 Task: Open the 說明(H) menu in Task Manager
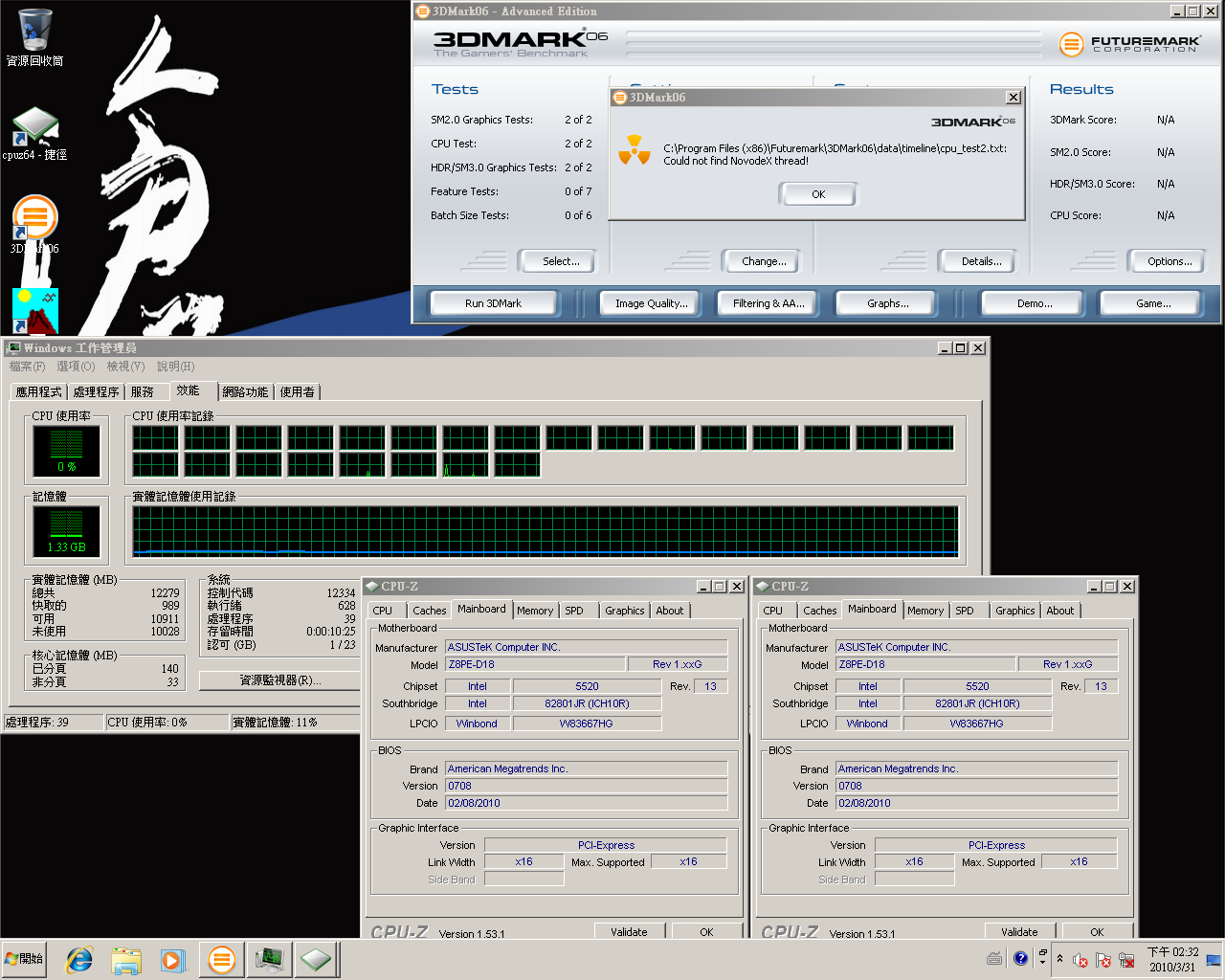[x=175, y=367]
